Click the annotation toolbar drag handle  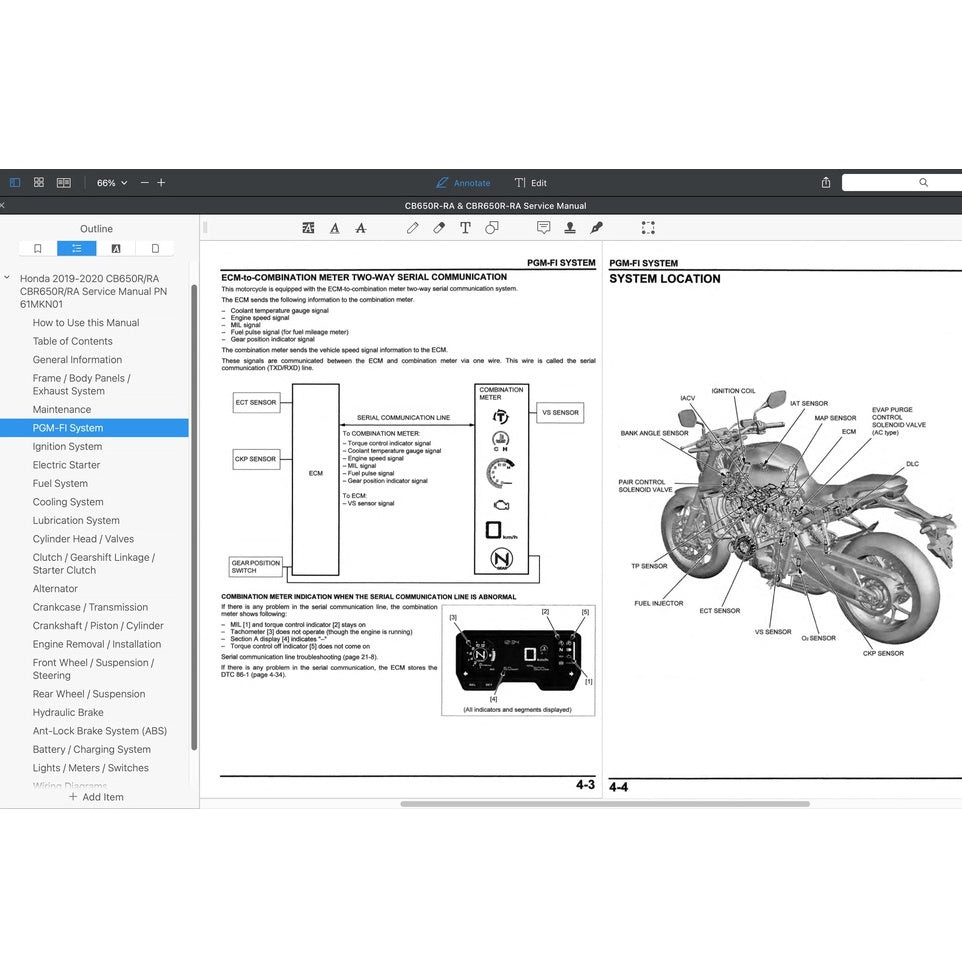pos(205,228)
